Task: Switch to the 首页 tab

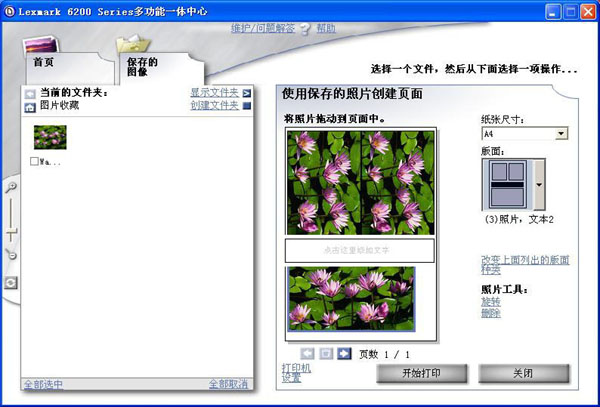Action: (44, 62)
